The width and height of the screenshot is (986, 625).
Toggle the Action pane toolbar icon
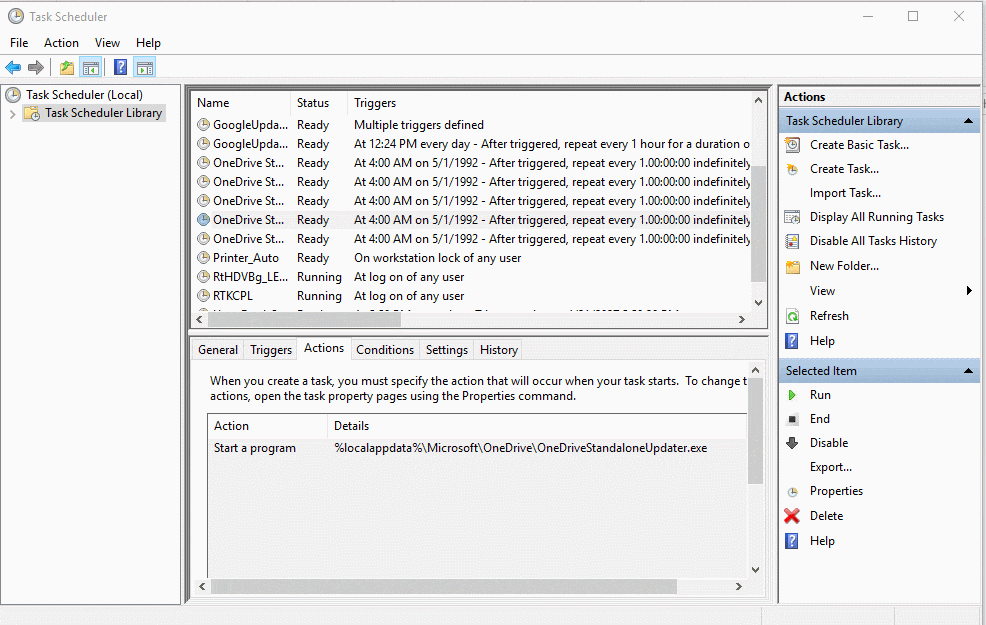point(144,67)
